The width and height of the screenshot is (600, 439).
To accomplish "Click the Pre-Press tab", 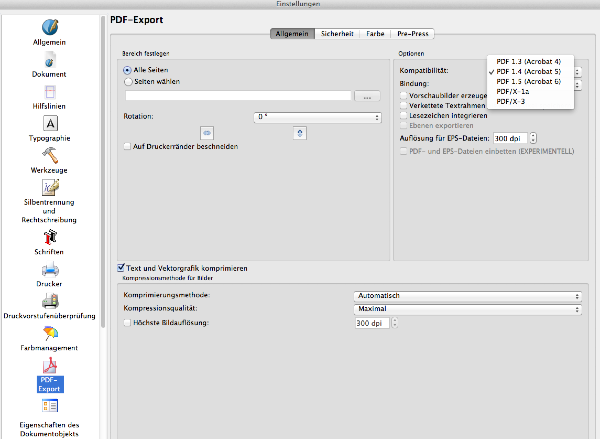I will pos(416,33).
